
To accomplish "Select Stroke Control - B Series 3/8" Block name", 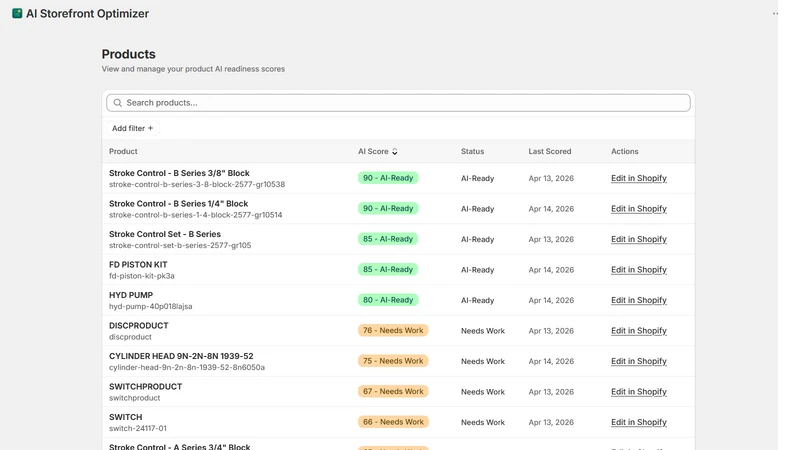I will (x=179, y=173).
